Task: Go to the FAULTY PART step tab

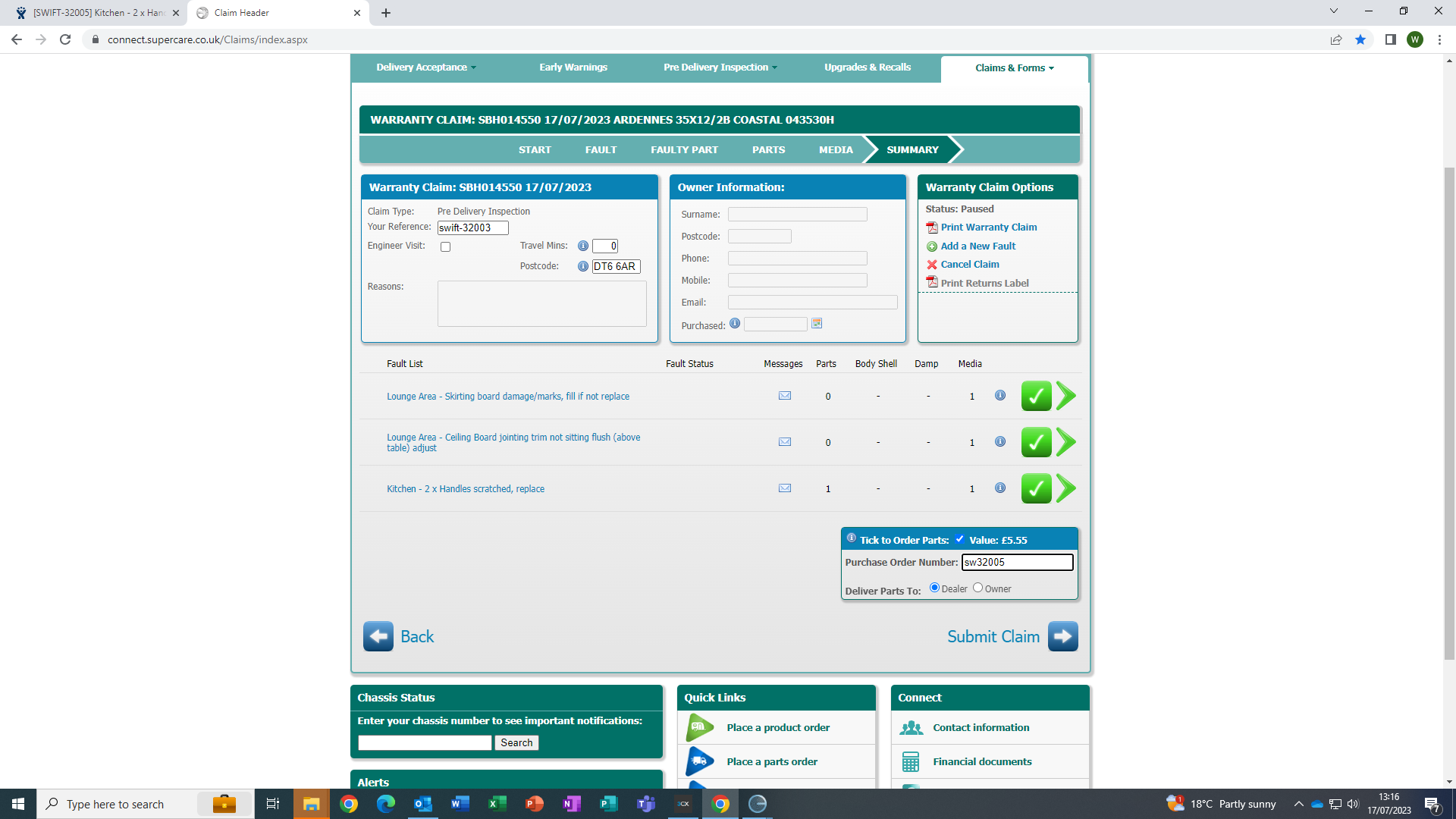Action: click(684, 150)
